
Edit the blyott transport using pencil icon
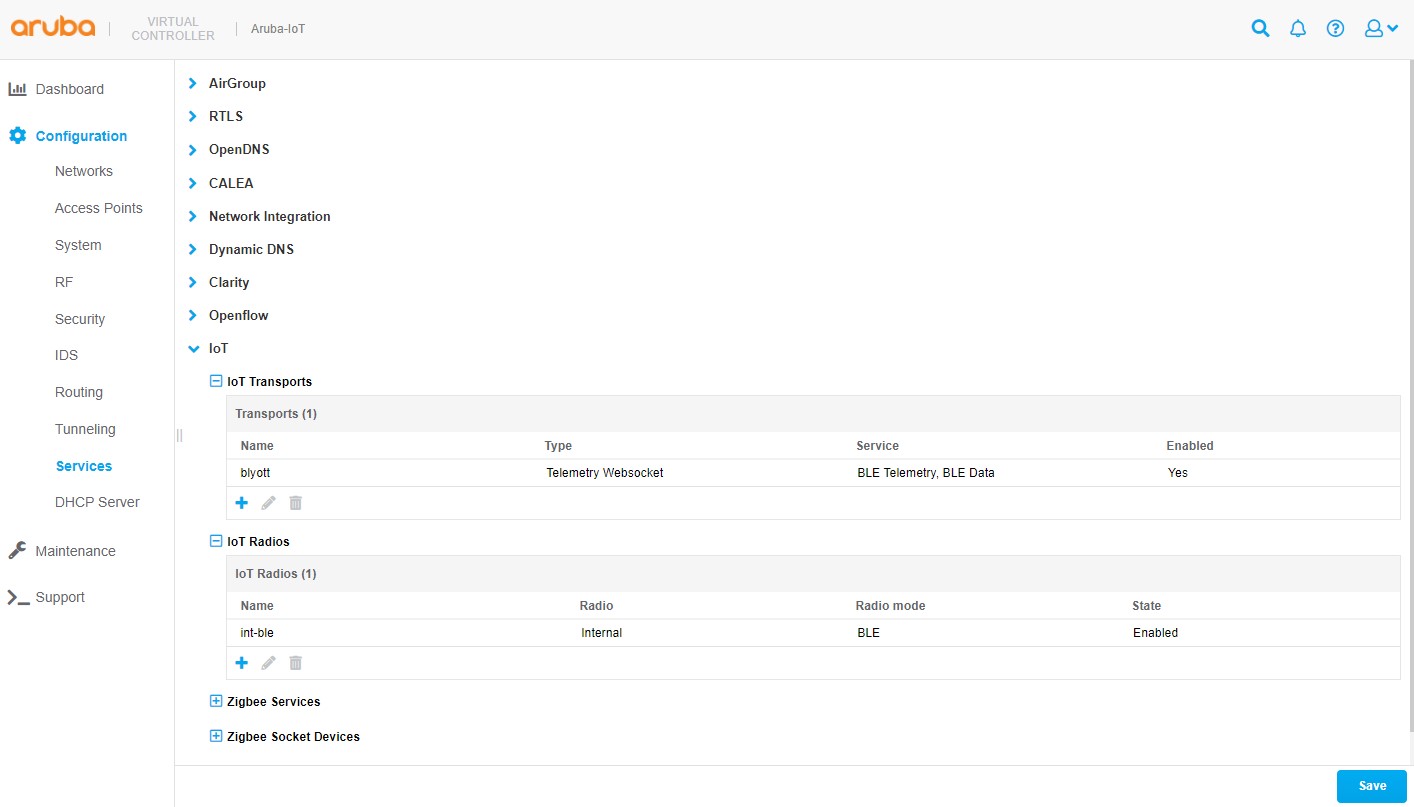coord(268,503)
